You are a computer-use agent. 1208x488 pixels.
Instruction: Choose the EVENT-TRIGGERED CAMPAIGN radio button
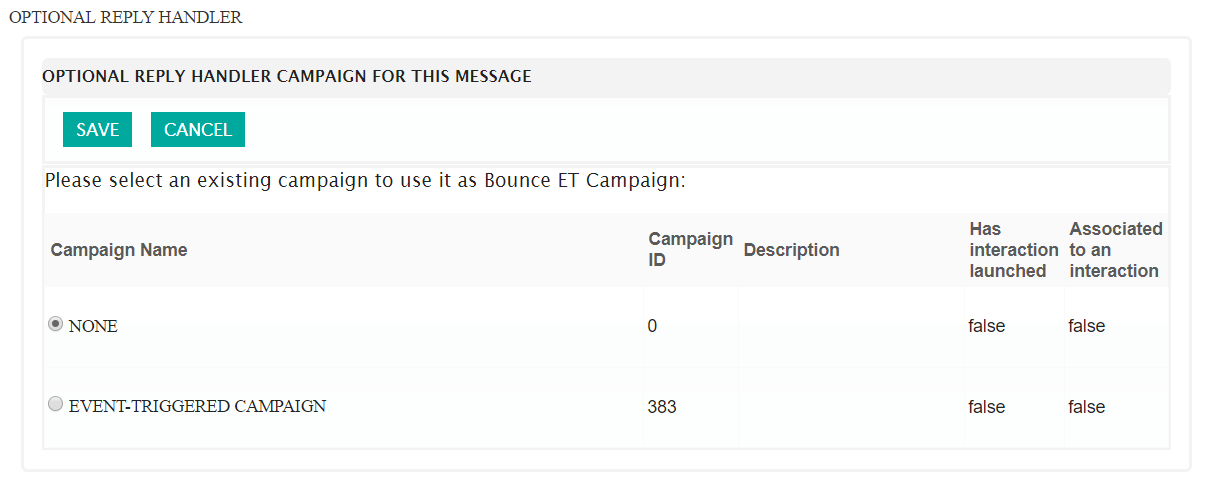click(x=56, y=405)
